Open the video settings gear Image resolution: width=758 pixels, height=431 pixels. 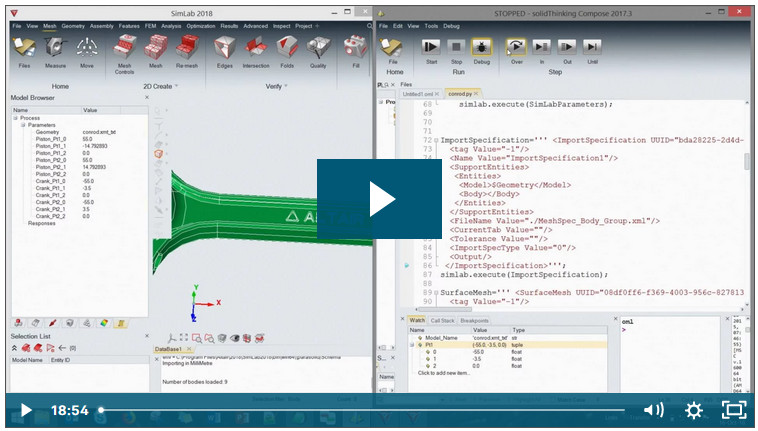[693, 410]
